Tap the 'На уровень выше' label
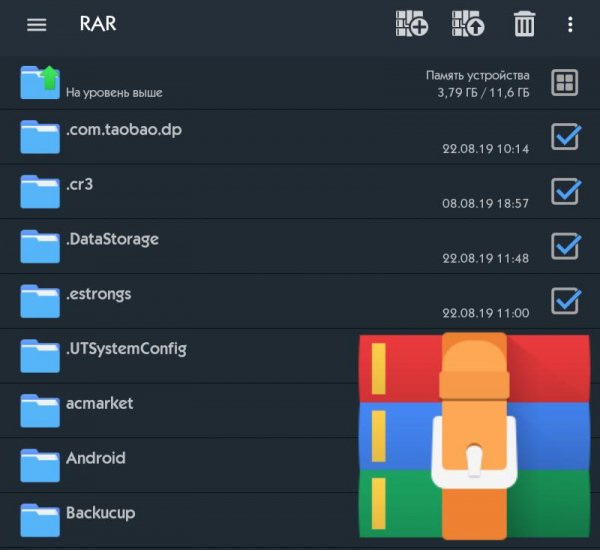The image size is (600, 550). tap(114, 93)
